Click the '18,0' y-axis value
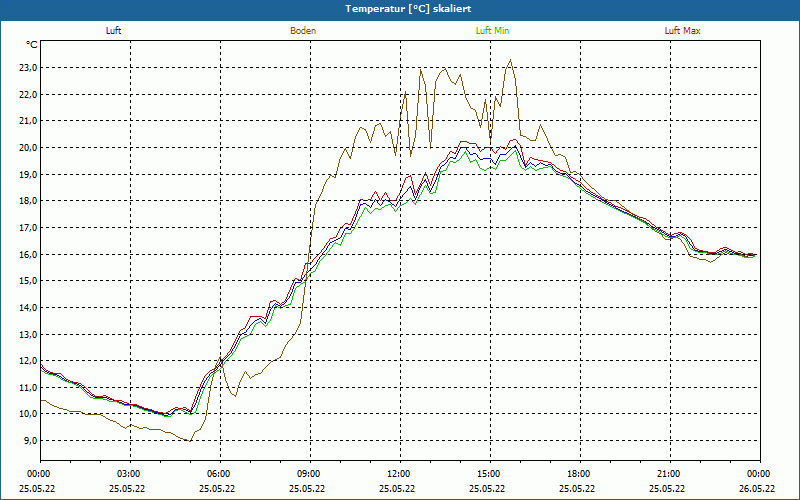 click(x=28, y=201)
